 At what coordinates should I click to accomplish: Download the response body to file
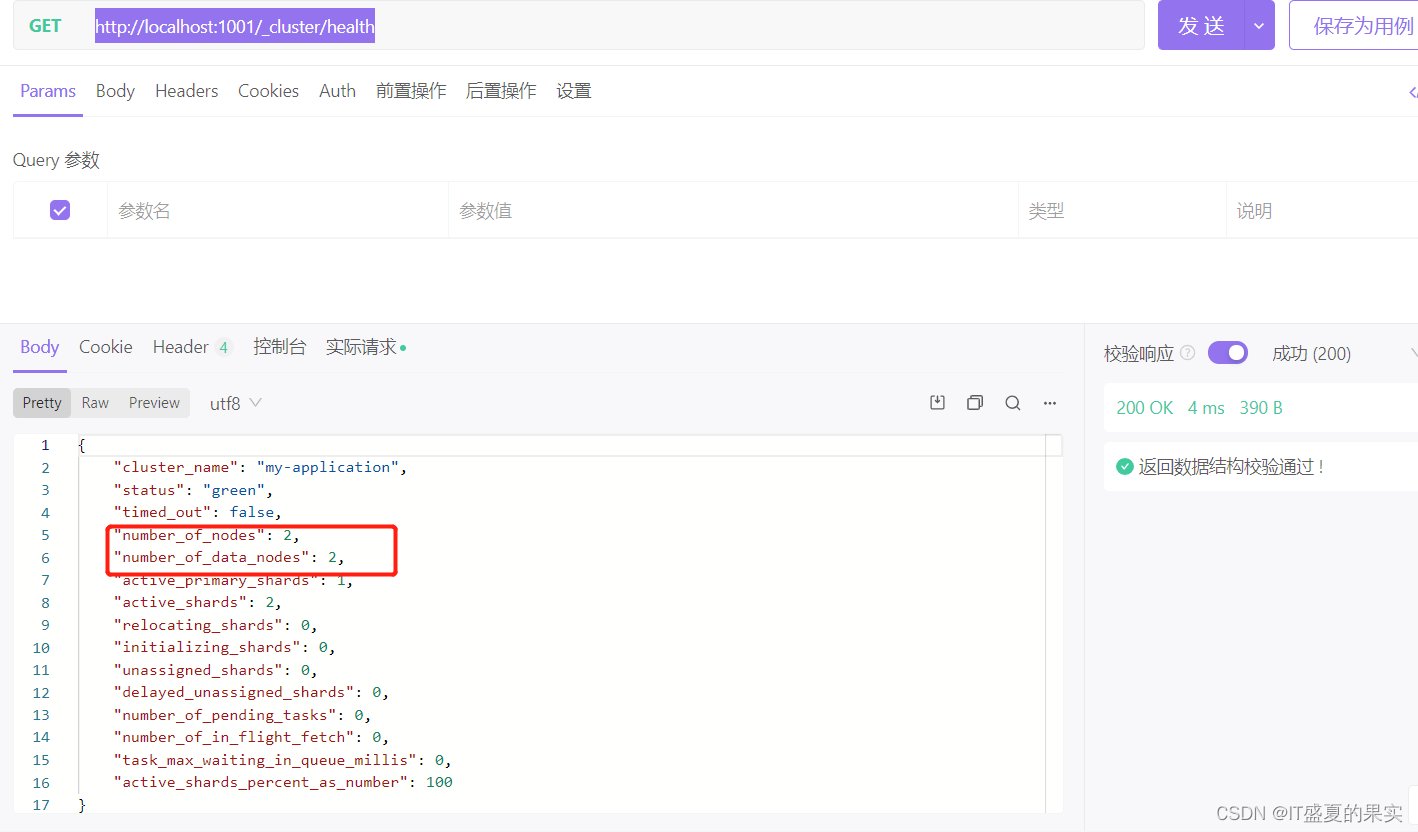coord(937,403)
